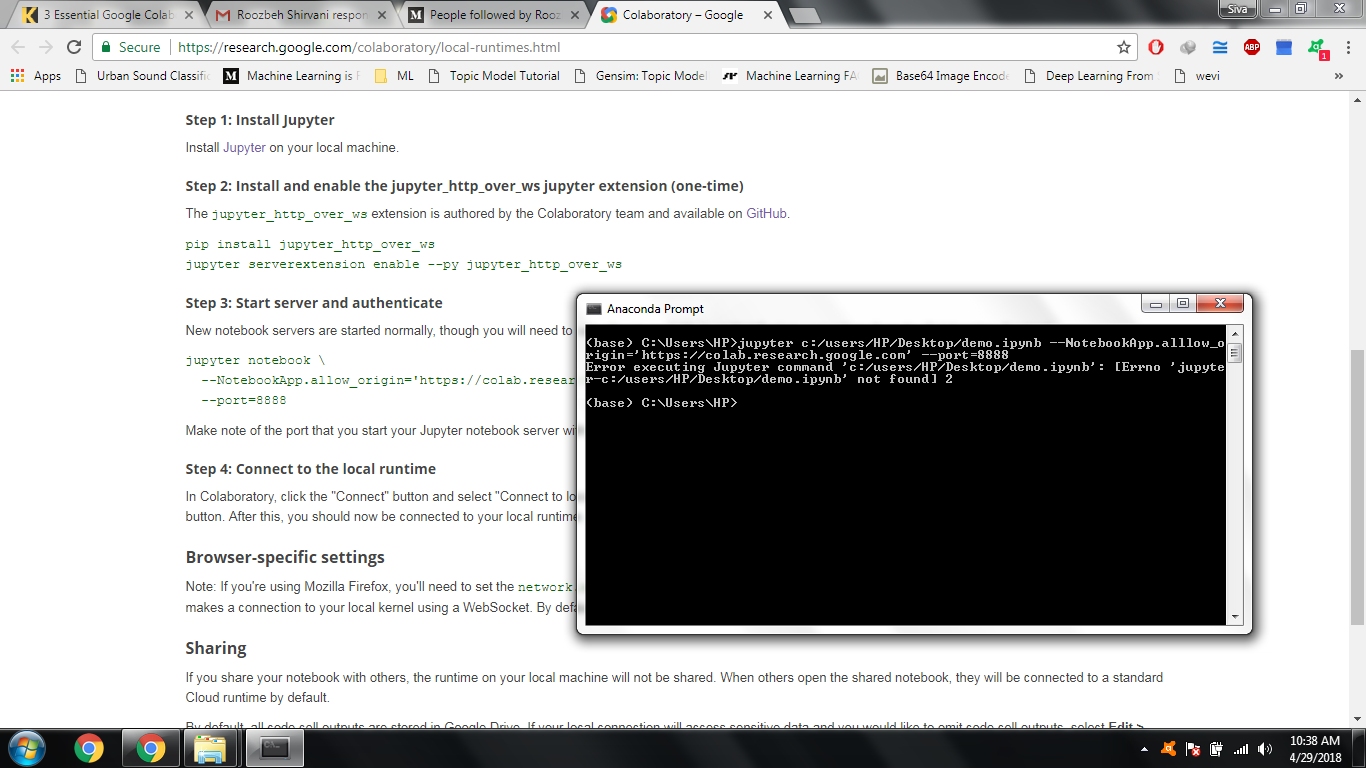
Task: Click the 'Browser-specific settings' heading
Action: coord(285,557)
